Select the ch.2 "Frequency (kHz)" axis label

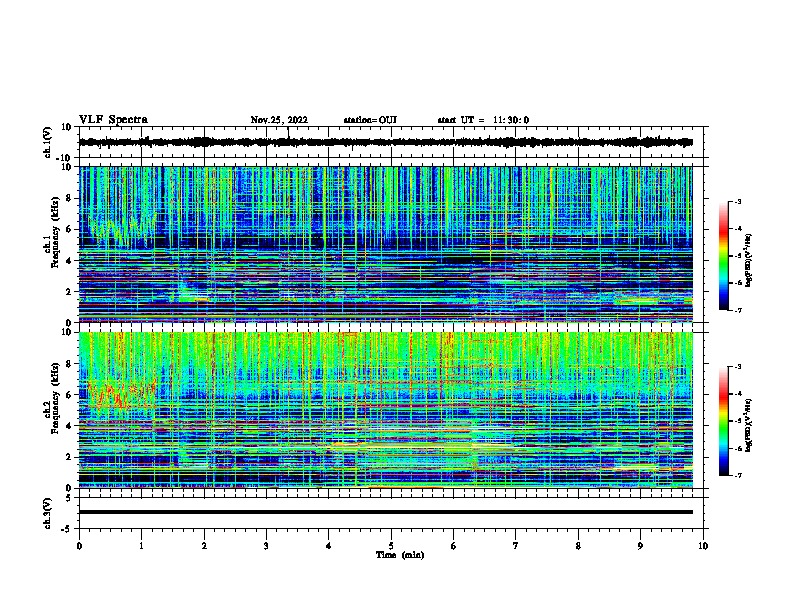[x=55, y=398]
